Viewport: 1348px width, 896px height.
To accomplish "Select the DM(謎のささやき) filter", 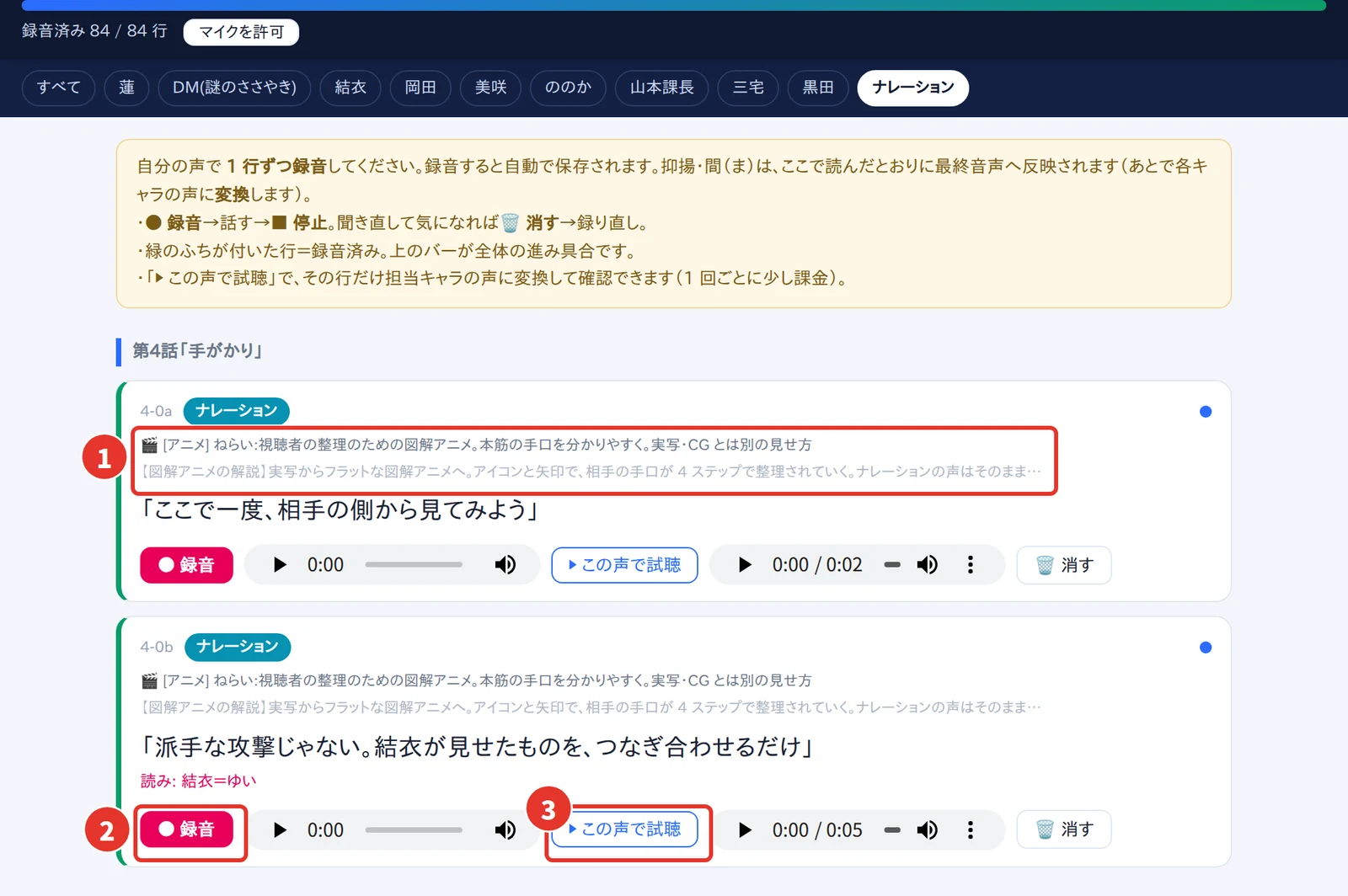I will (x=234, y=88).
